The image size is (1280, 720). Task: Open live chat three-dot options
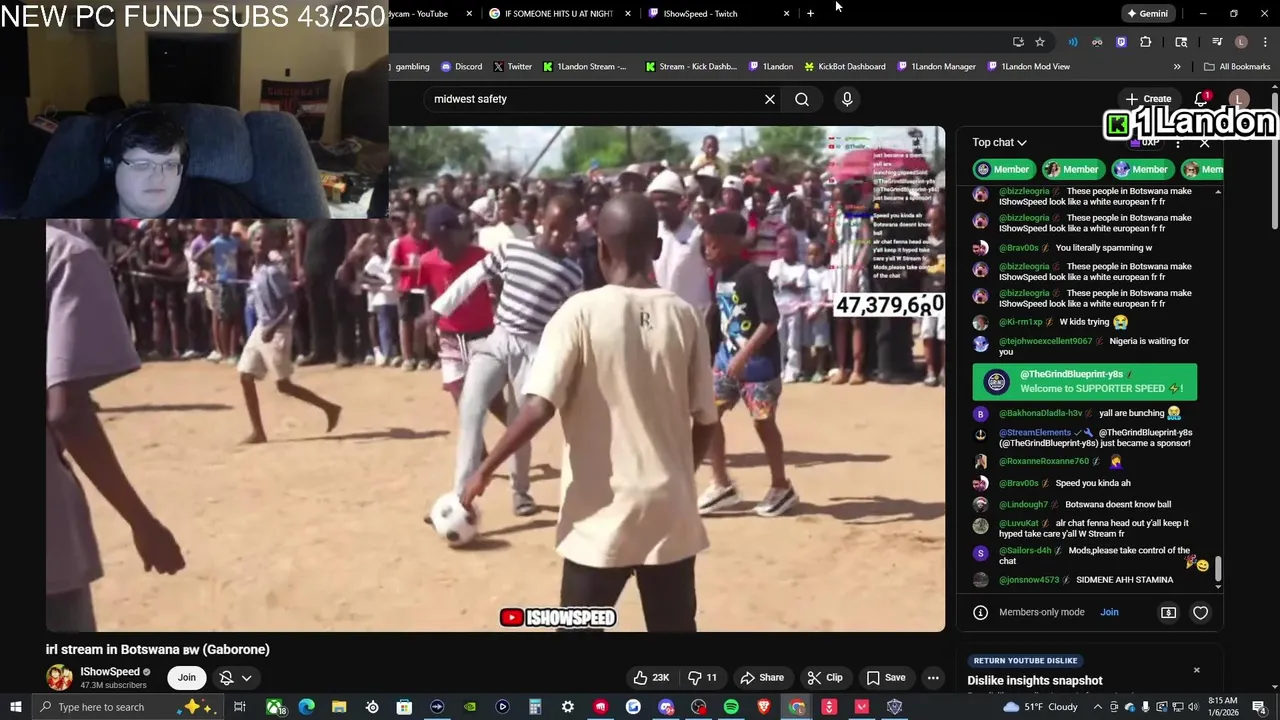[x=1178, y=143]
